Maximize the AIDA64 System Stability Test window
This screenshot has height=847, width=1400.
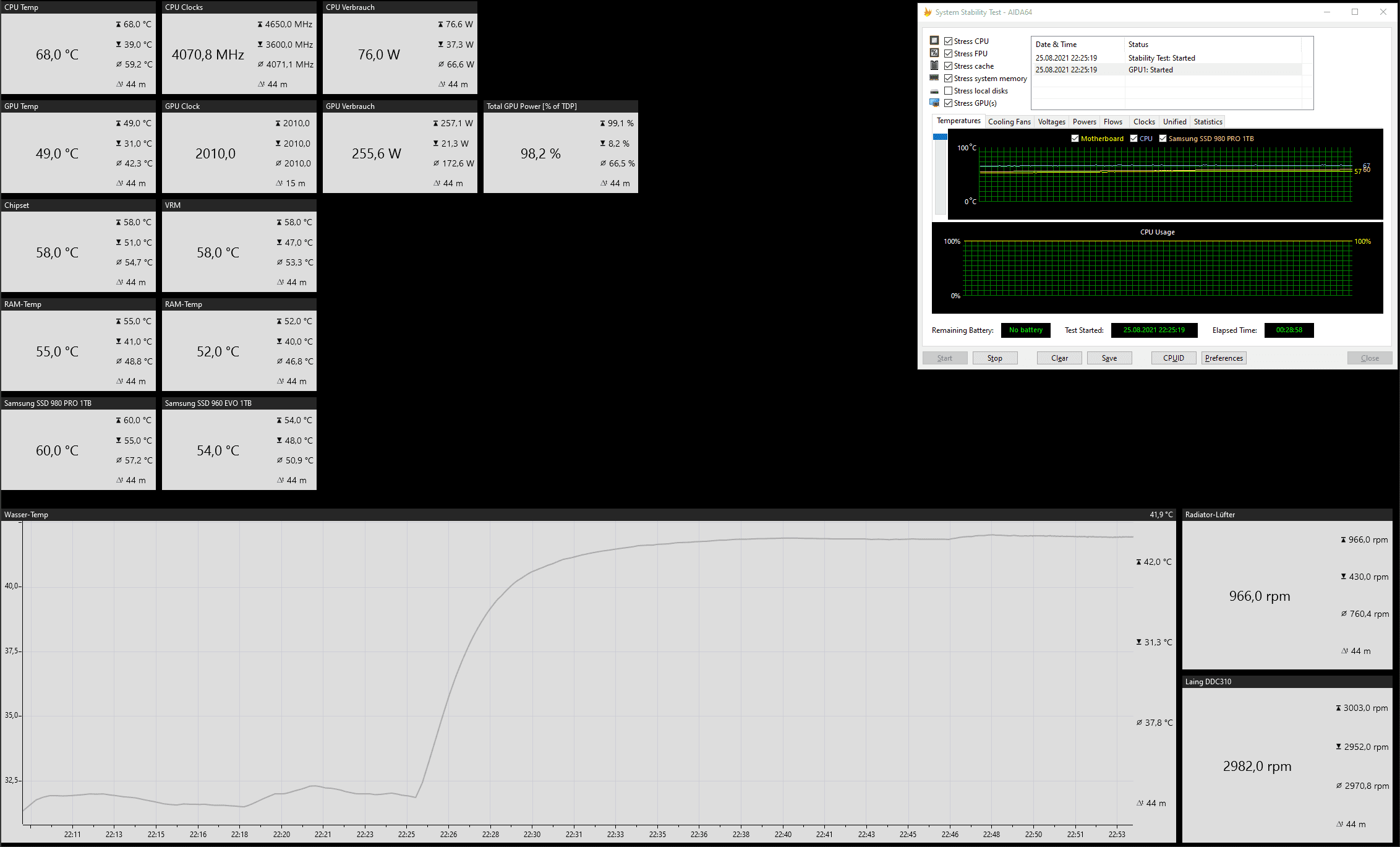click(x=1355, y=12)
